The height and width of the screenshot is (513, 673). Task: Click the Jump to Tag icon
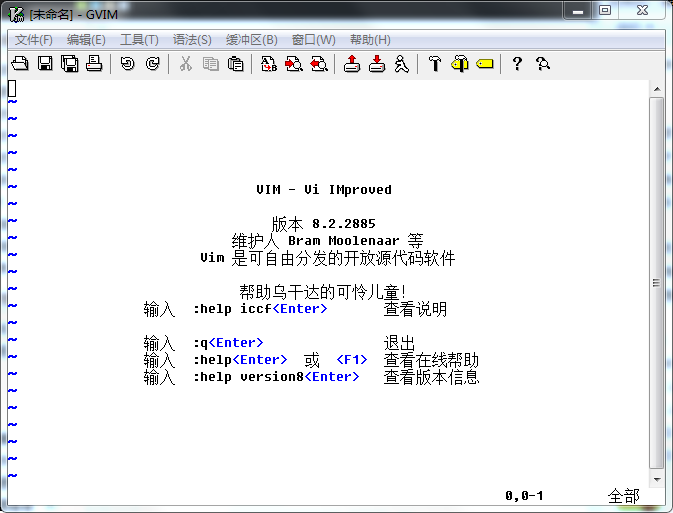485,64
